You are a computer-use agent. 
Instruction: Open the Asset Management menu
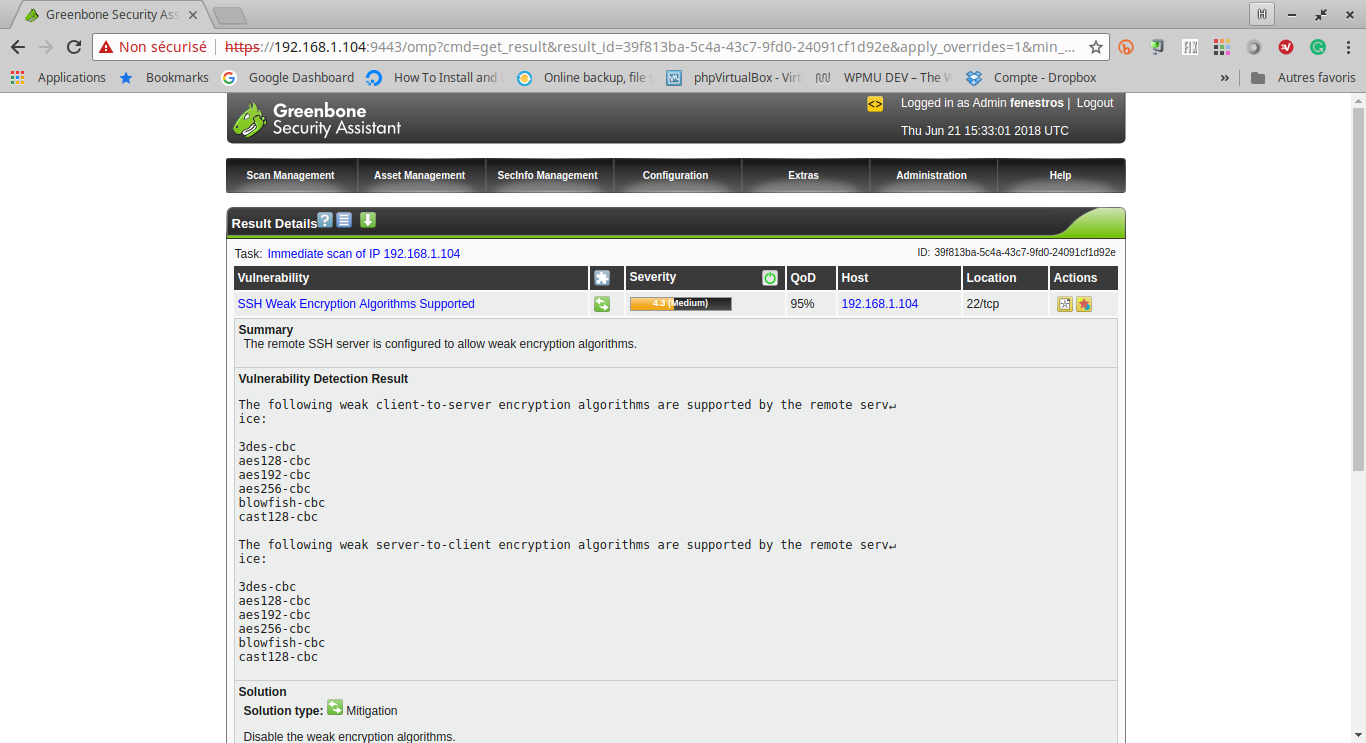419,175
